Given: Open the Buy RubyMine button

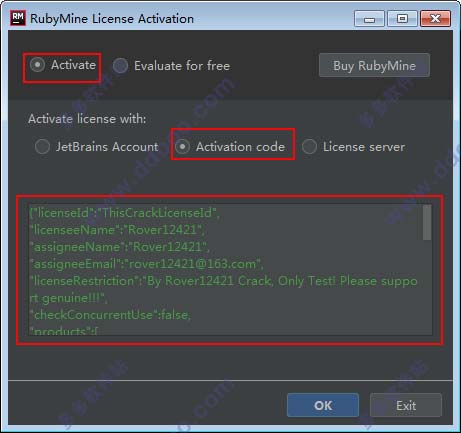Looking at the screenshot, I should pos(374,65).
